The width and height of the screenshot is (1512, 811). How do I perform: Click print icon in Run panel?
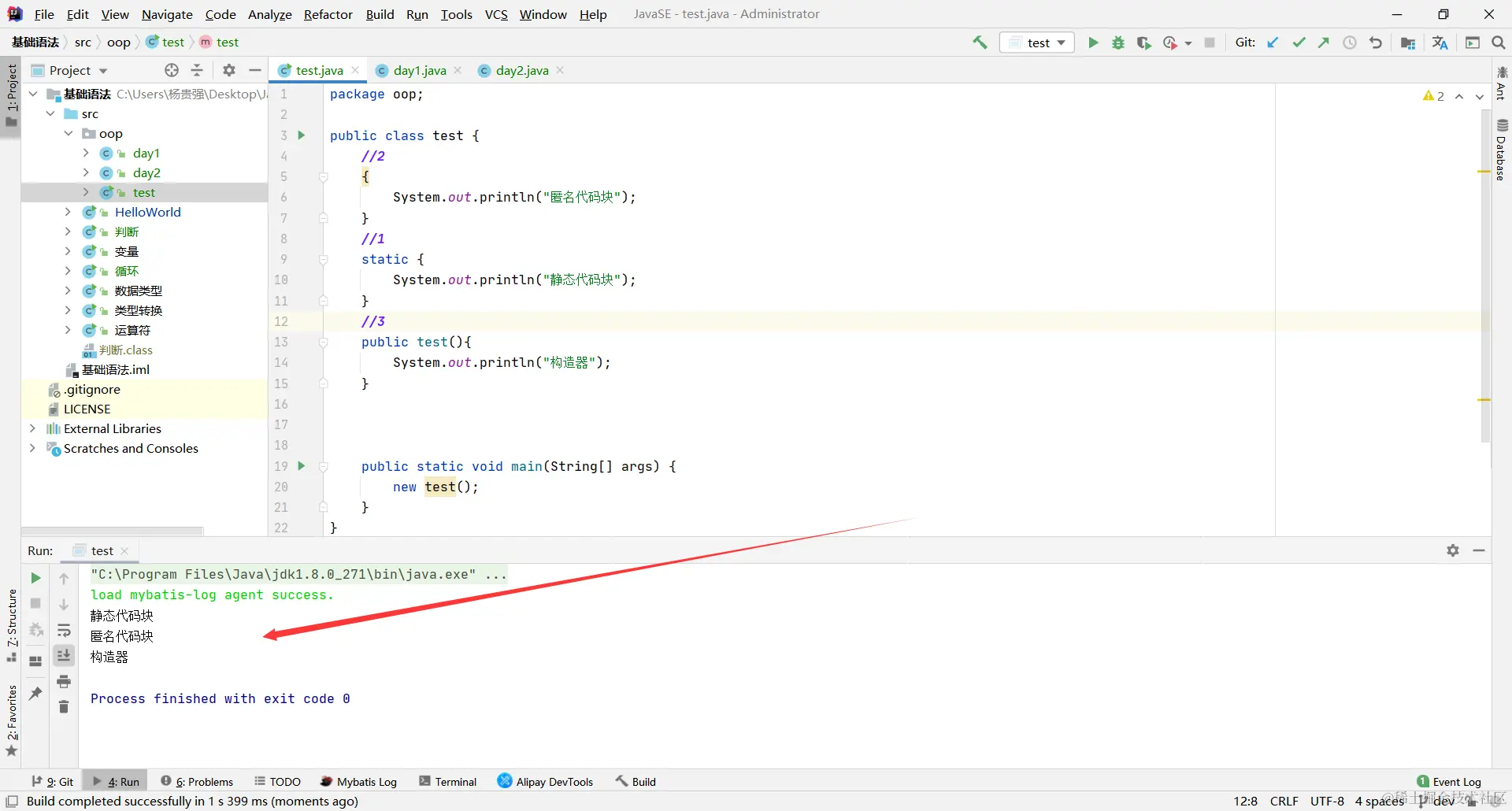pos(64,681)
